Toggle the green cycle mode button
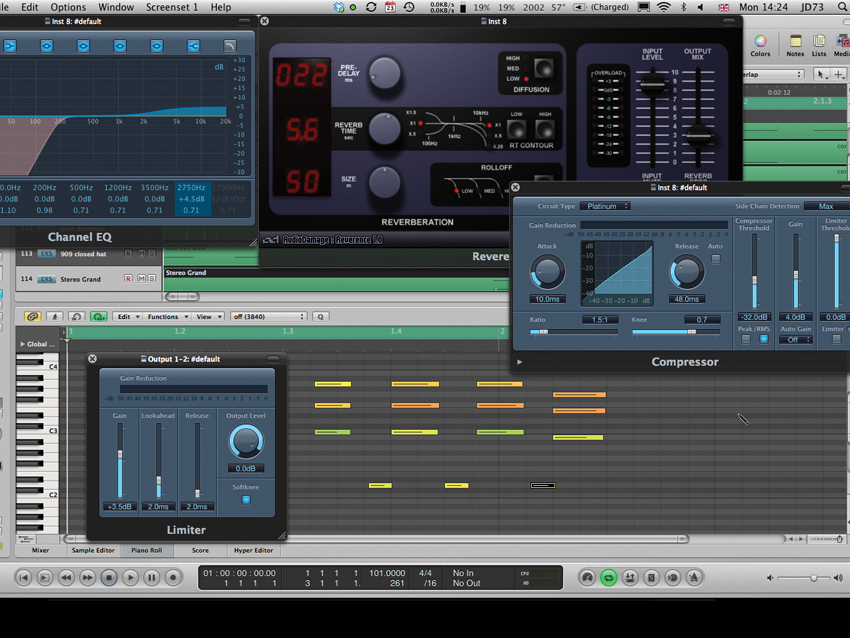The image size is (850, 638). point(608,578)
